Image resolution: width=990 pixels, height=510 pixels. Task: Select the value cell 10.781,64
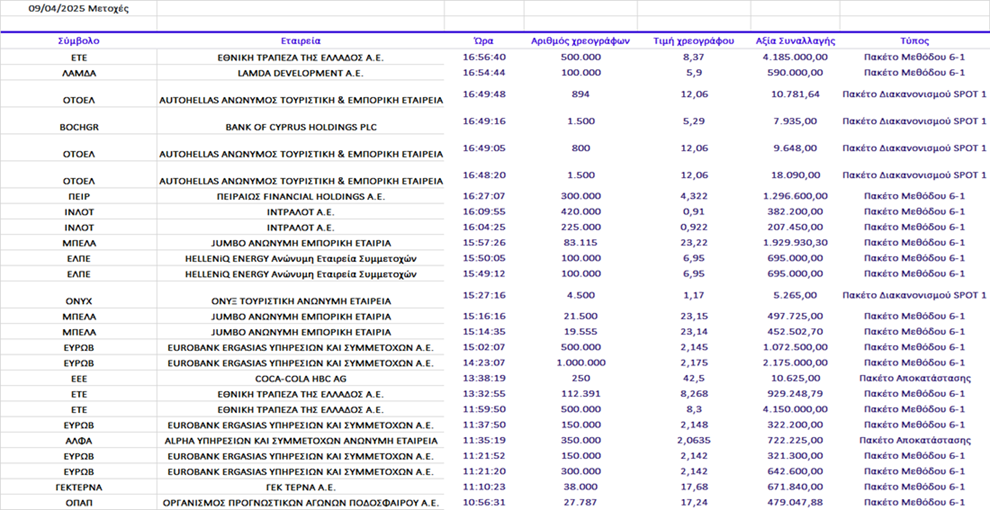point(796,94)
